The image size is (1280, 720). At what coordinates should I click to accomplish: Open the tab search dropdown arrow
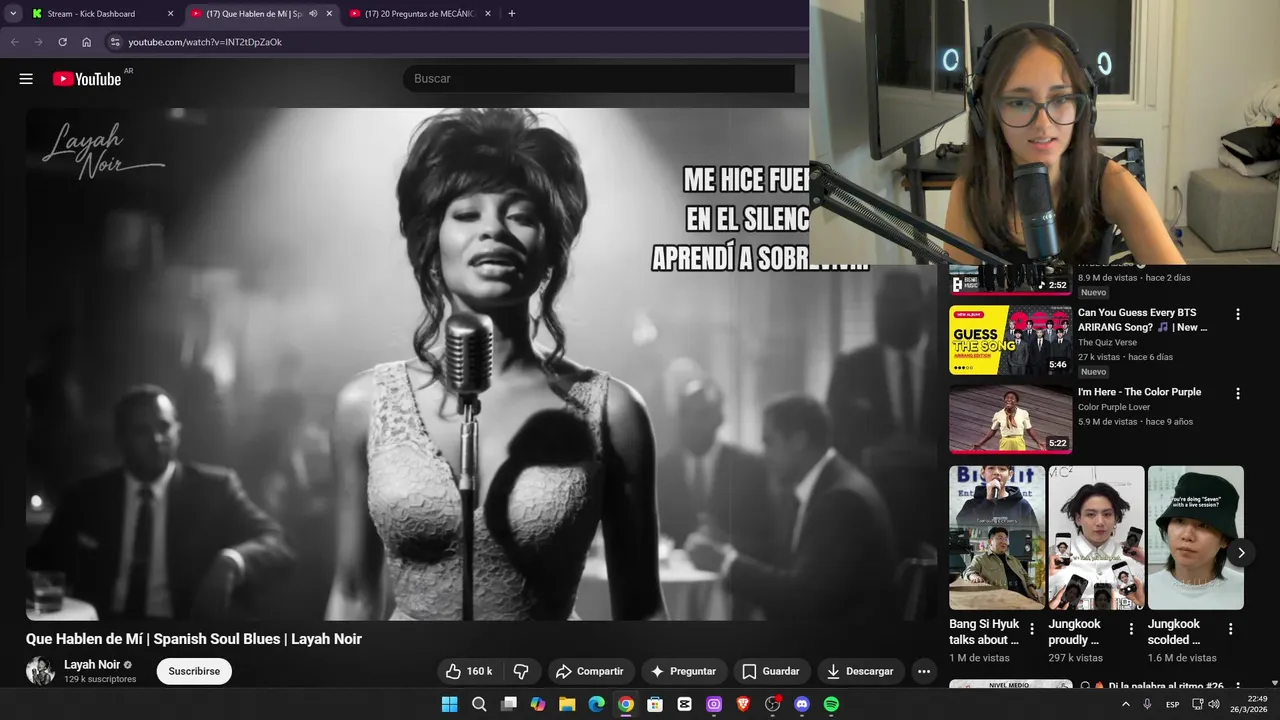[x=13, y=14]
